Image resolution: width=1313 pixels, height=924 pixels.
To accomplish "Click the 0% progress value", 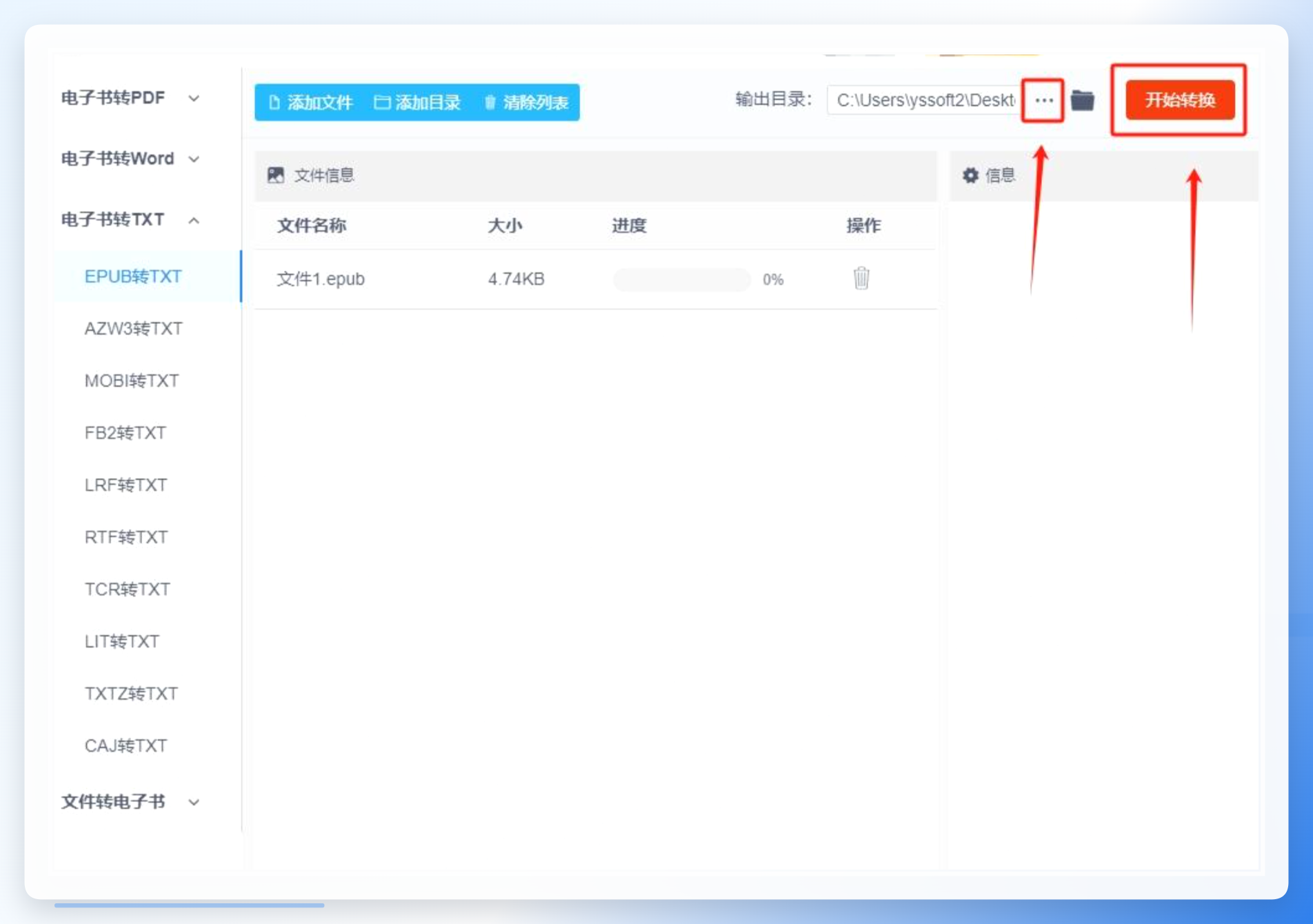I will (x=773, y=279).
